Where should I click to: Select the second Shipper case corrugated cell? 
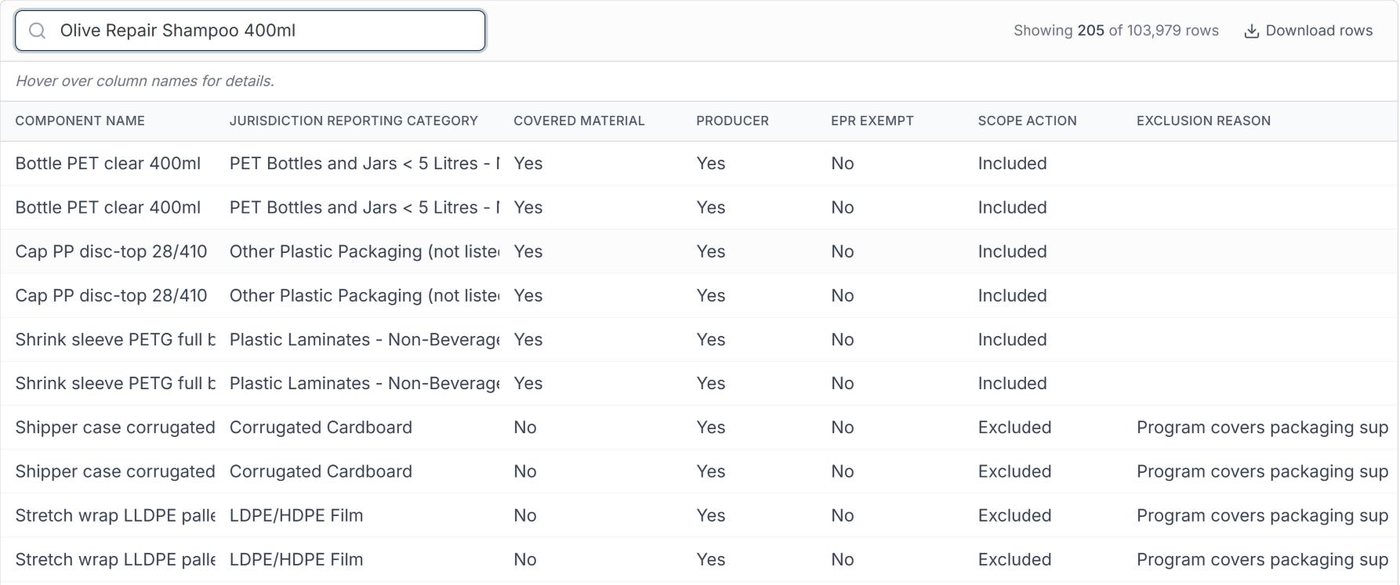(115, 472)
